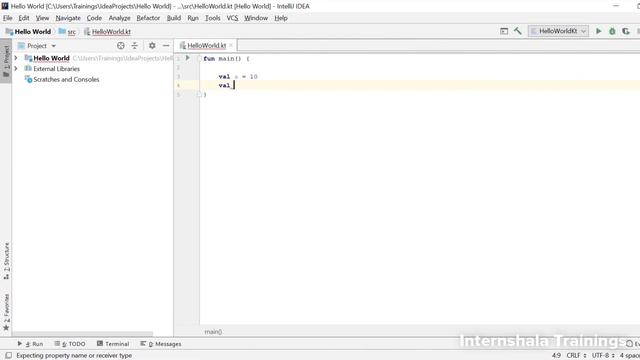640x360 pixels.
Task: Open the Tools menu
Action: point(212,18)
